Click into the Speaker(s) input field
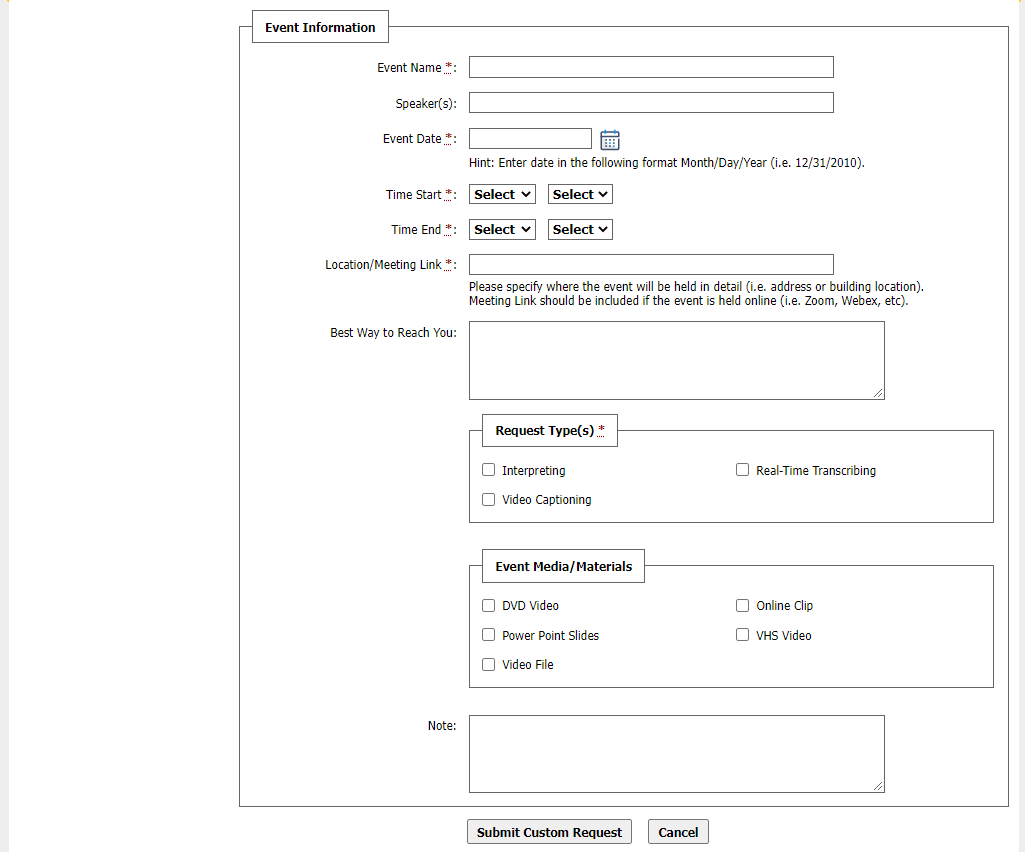The image size is (1025, 852). pos(651,103)
